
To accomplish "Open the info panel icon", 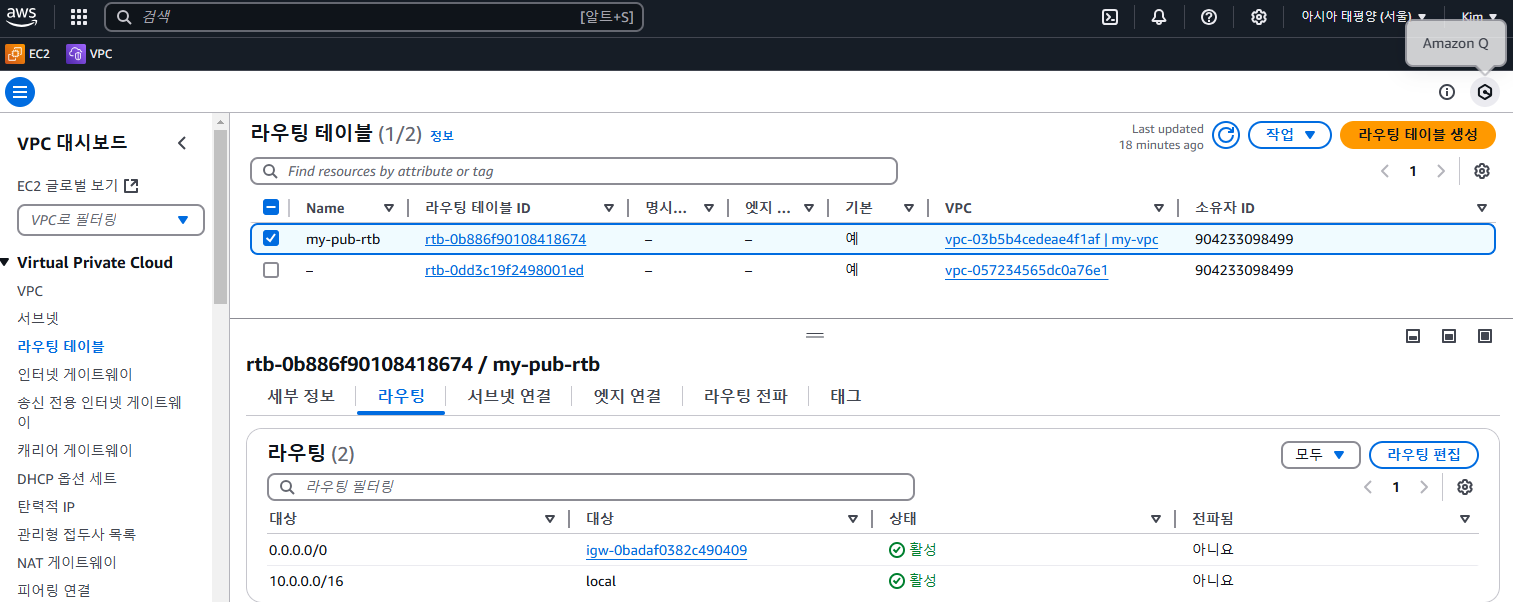I will point(1447,92).
